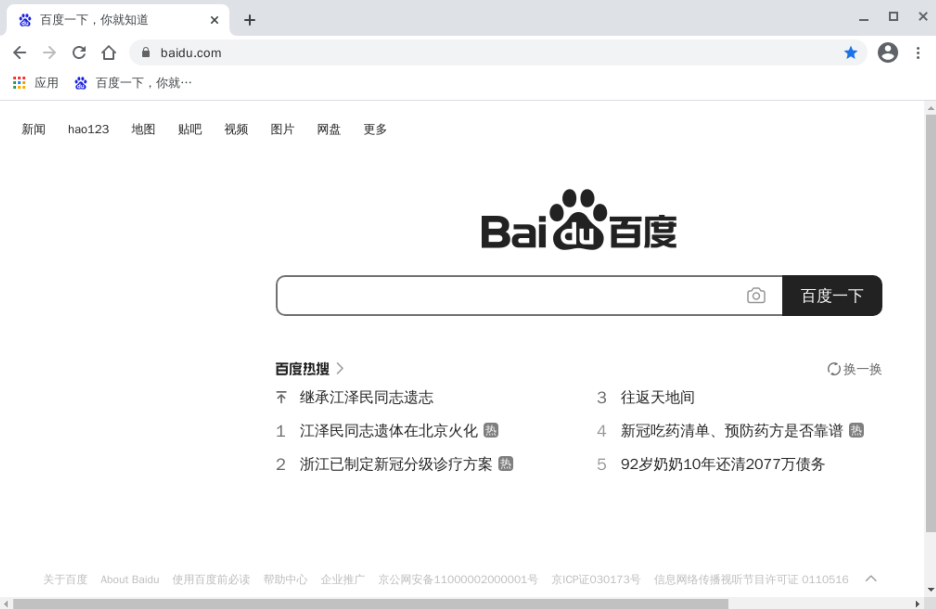Focus the Baidu search input box
The width and height of the screenshot is (936, 609).
click(x=510, y=296)
